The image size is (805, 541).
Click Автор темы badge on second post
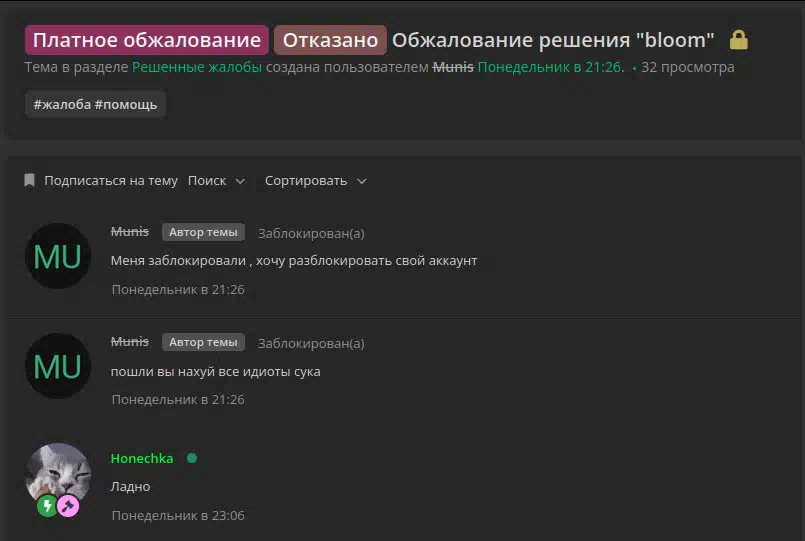pyautogui.click(x=203, y=342)
